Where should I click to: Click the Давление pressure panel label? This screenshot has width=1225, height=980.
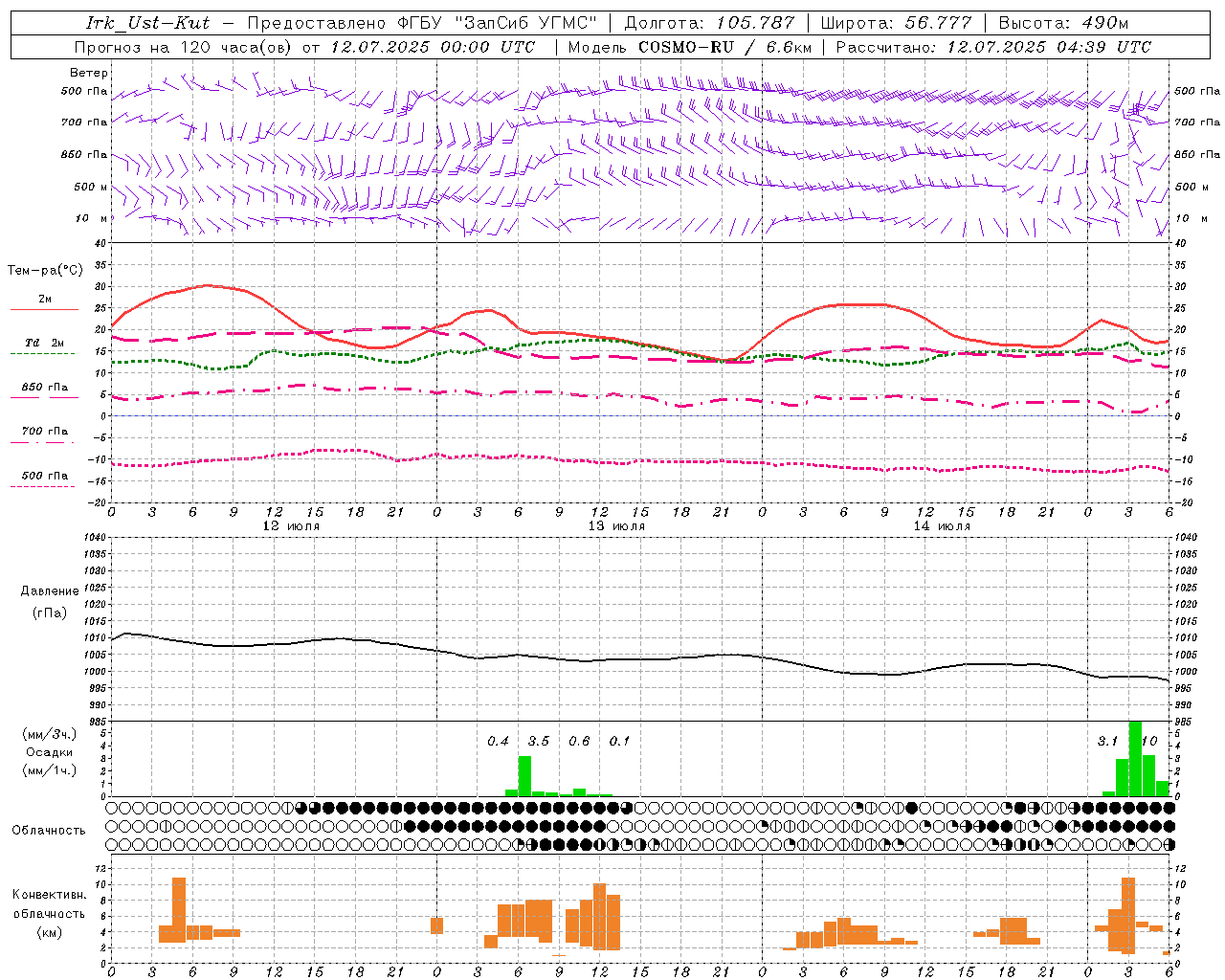[x=50, y=591]
